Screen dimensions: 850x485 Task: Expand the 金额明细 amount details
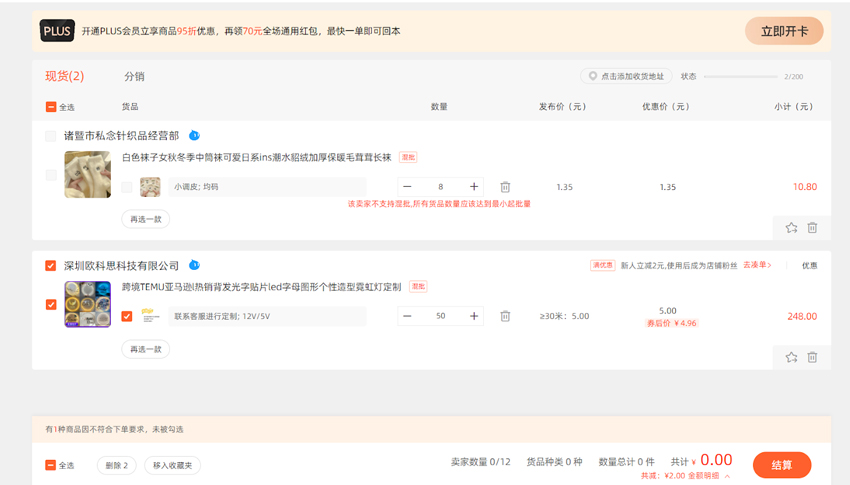708,476
